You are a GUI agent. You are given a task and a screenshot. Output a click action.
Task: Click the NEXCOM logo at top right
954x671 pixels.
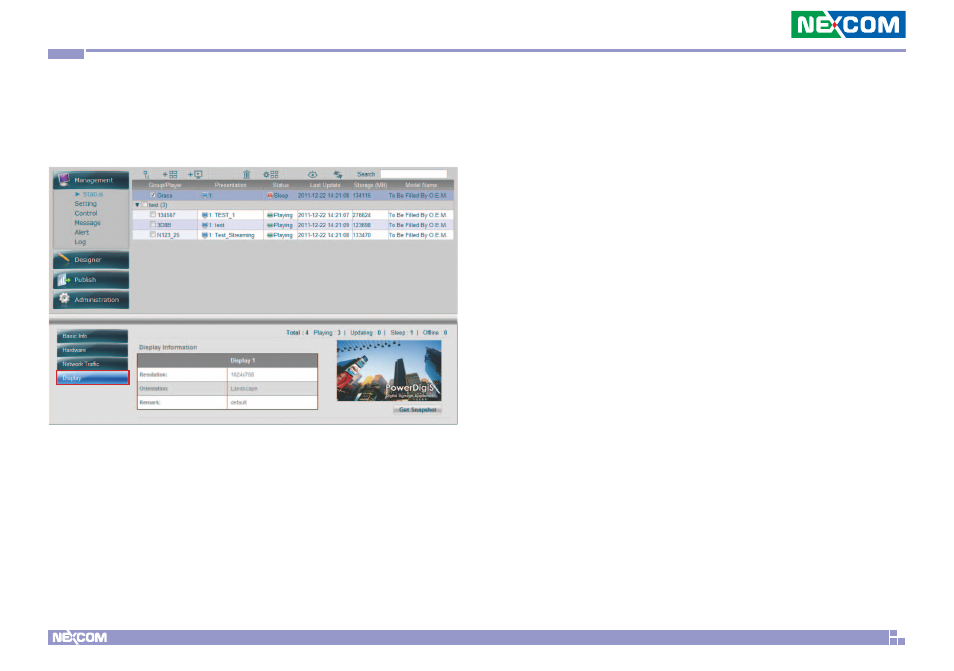[848, 24]
